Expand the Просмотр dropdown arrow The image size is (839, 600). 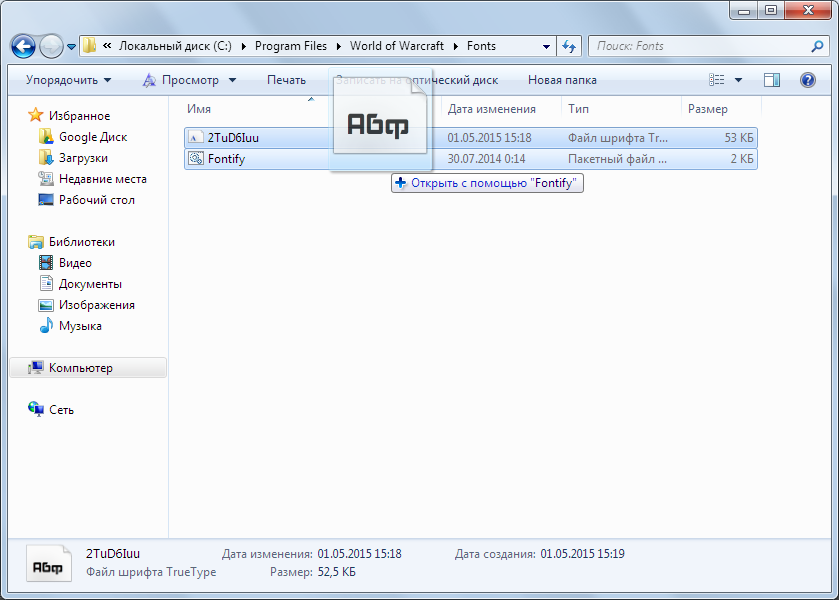pyautogui.click(x=232, y=80)
